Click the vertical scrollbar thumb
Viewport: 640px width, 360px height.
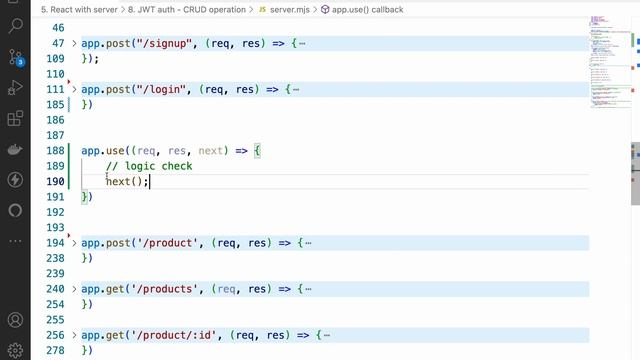pyautogui.click(x=636, y=173)
